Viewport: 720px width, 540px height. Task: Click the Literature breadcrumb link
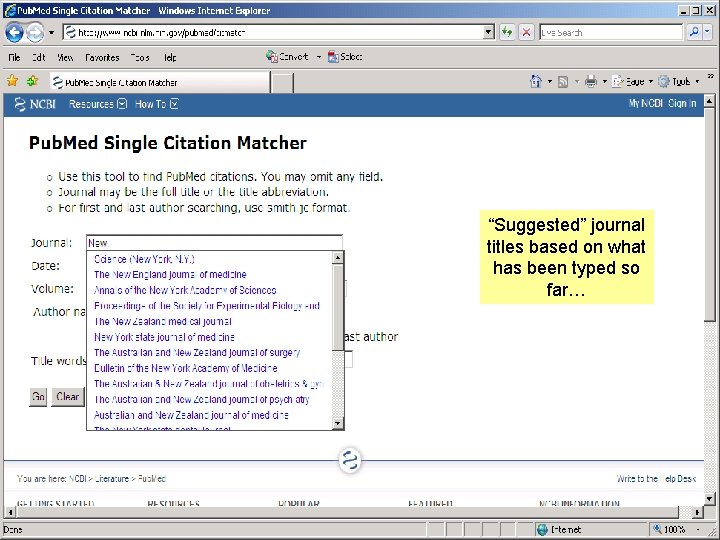click(x=112, y=478)
